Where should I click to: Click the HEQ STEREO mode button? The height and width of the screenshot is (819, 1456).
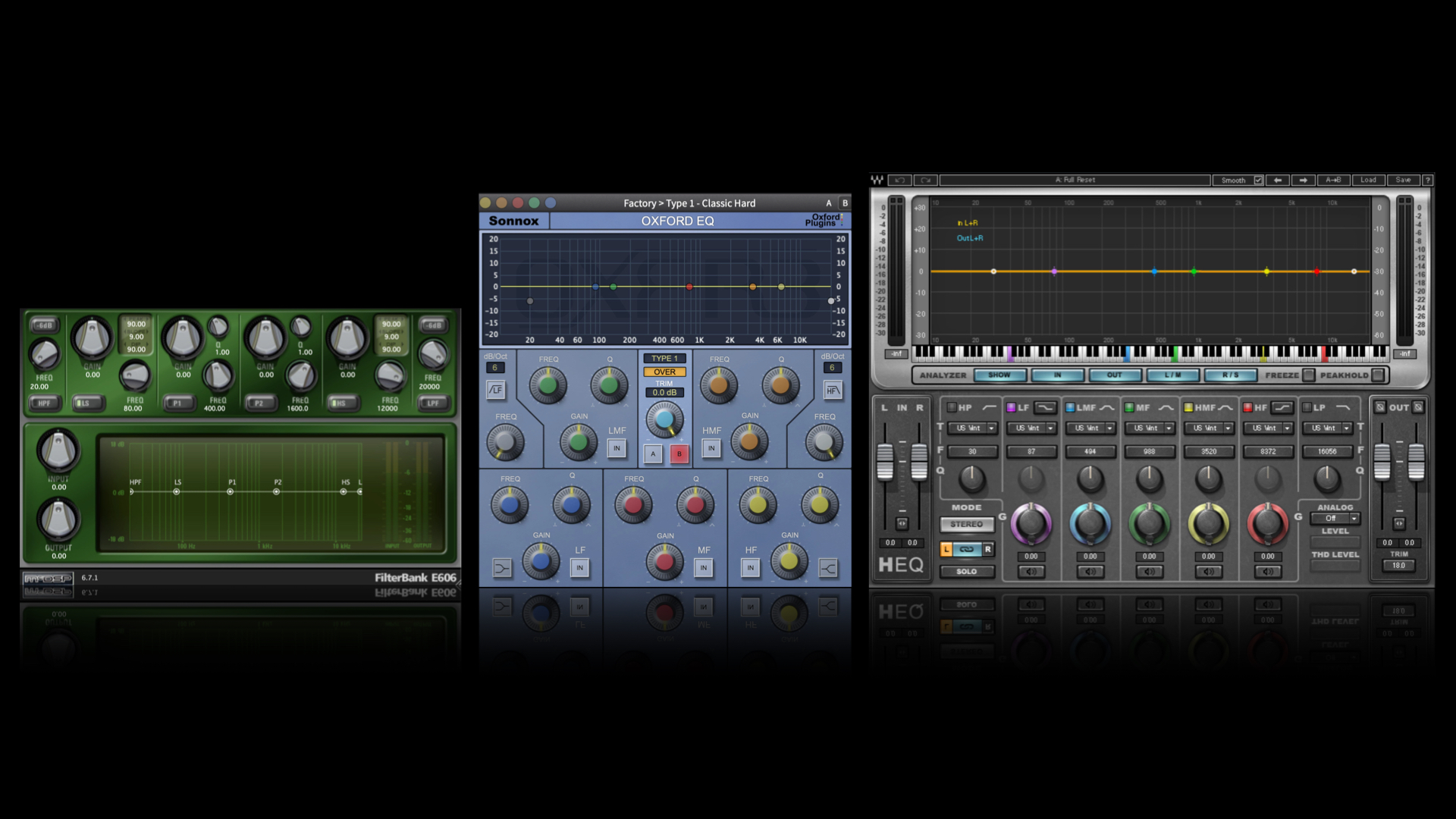[967, 524]
